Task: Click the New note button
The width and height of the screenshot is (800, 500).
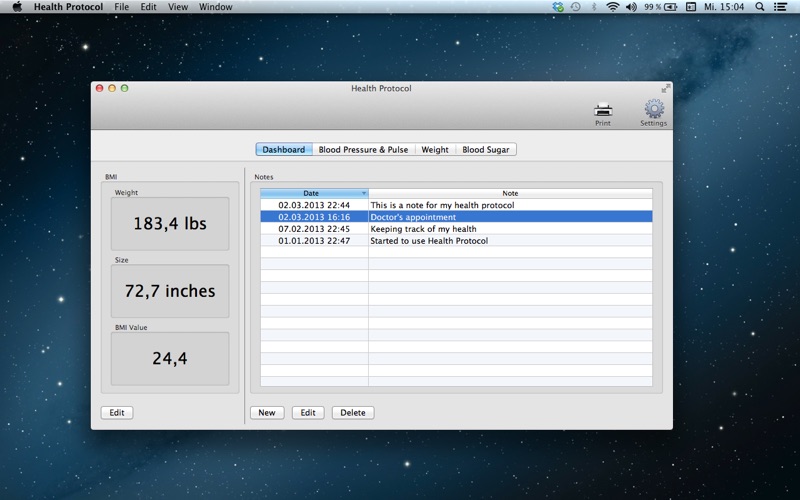Action: tap(267, 412)
